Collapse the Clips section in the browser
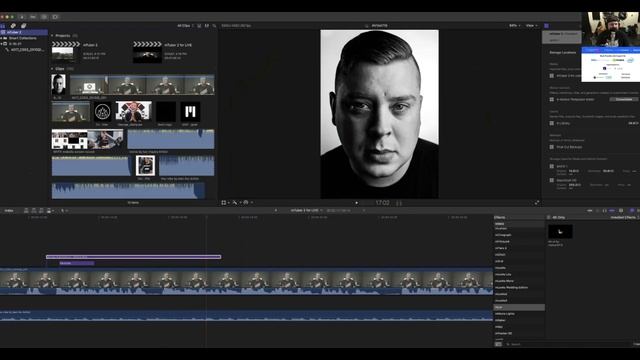Image resolution: width=640 pixels, height=360 pixels. (x=52, y=69)
